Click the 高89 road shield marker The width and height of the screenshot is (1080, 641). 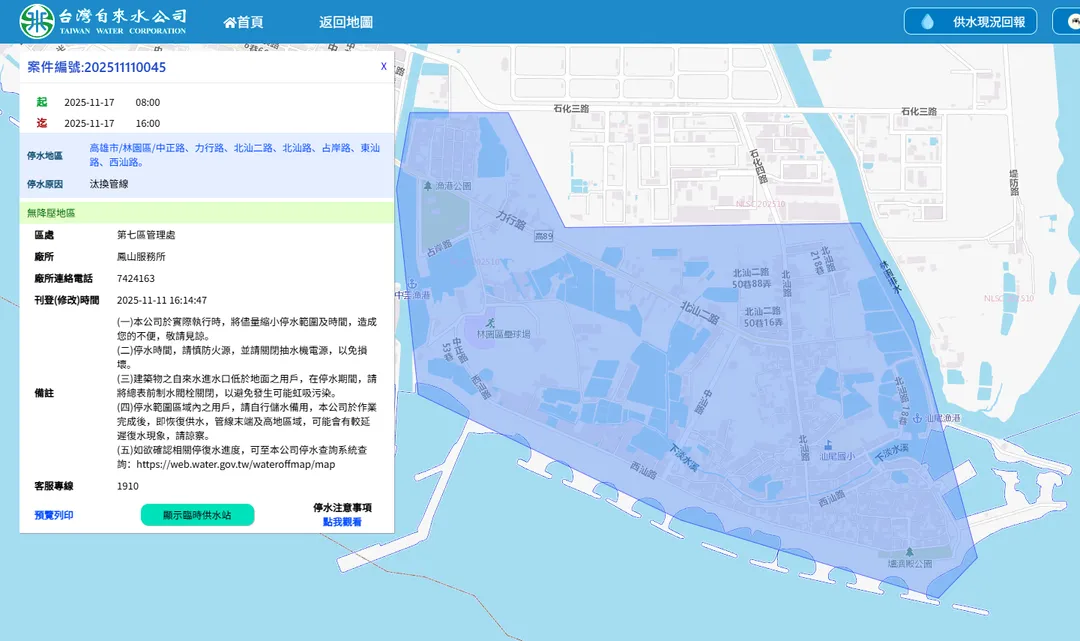(x=543, y=235)
